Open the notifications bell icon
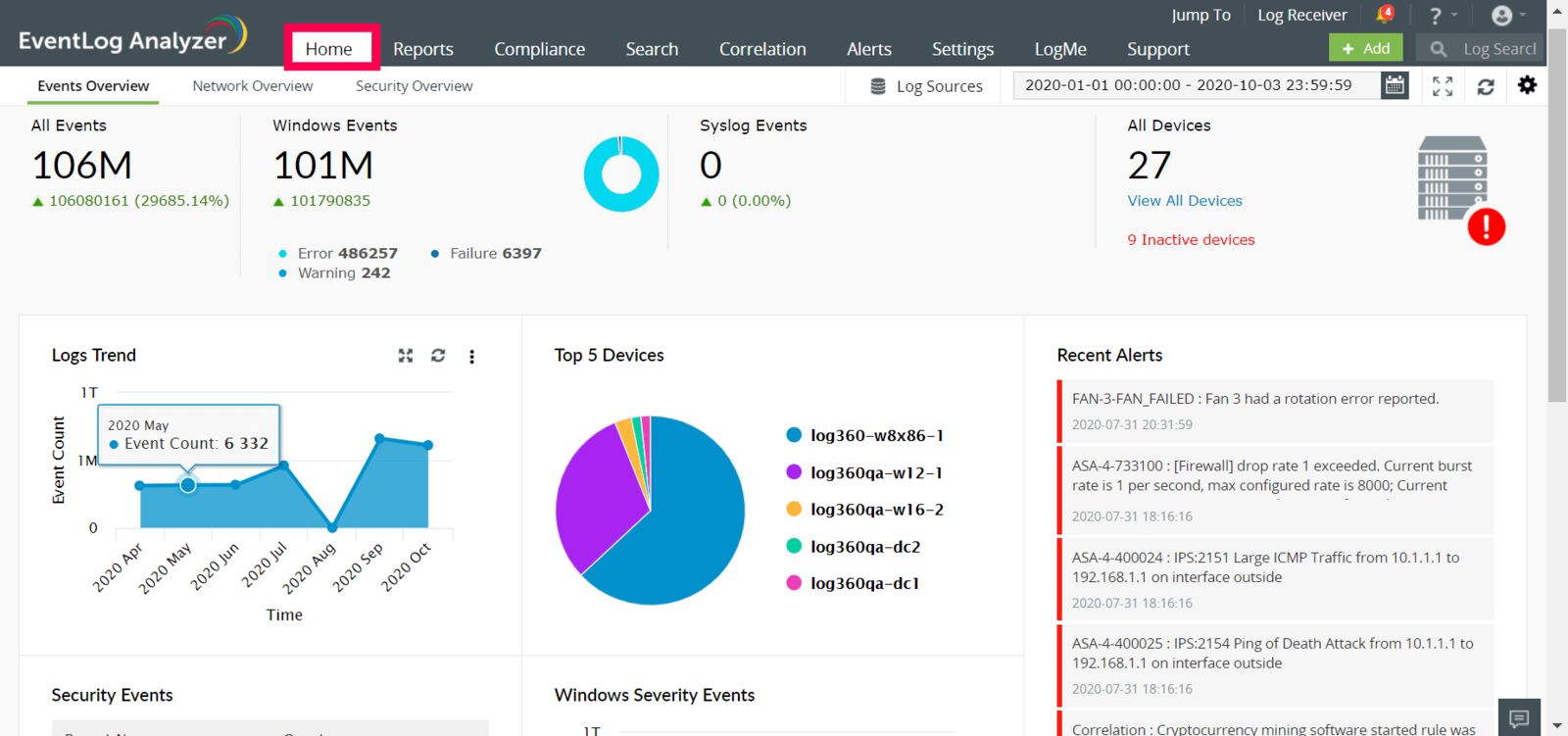The image size is (1568, 736). tap(1385, 15)
